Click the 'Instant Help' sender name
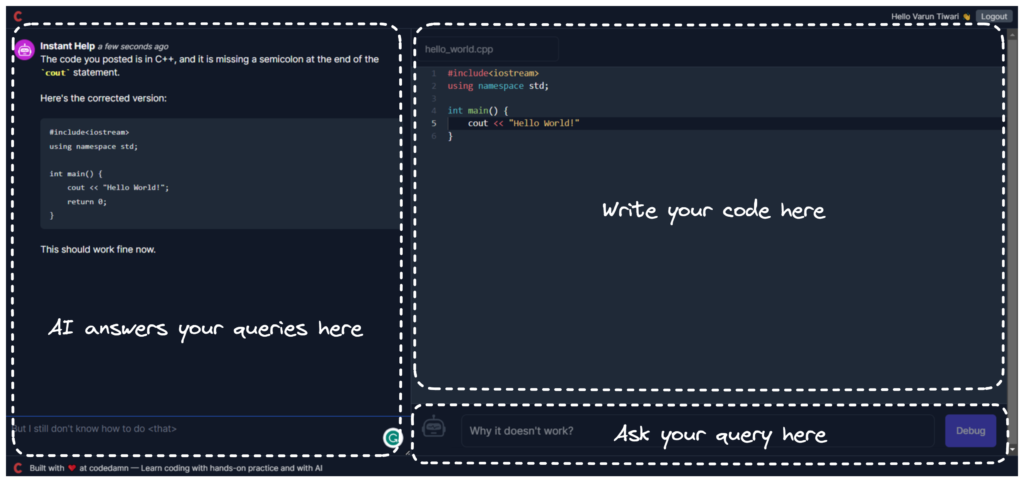Screen dimensions: 1024x482 click(67, 46)
